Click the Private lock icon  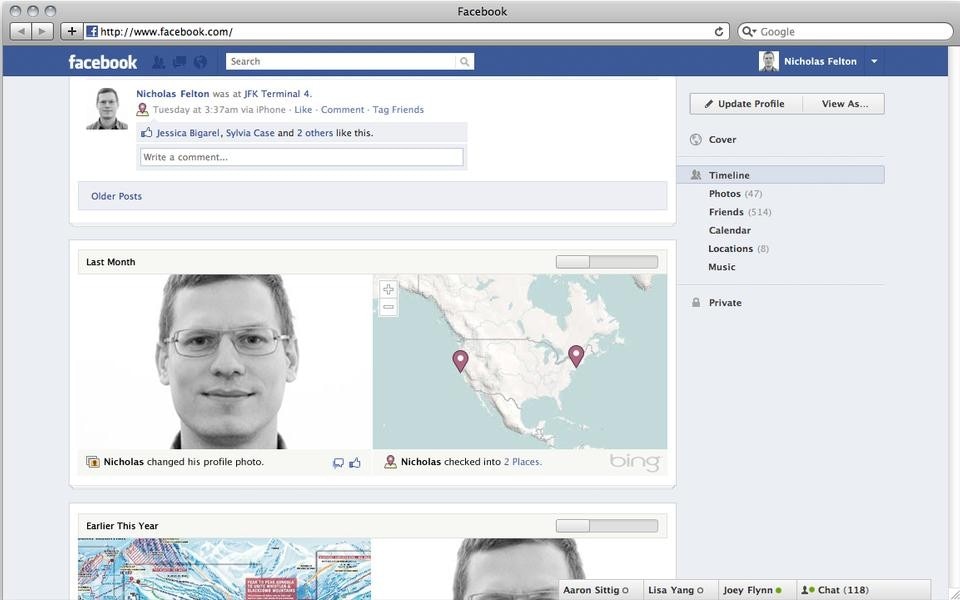696,302
